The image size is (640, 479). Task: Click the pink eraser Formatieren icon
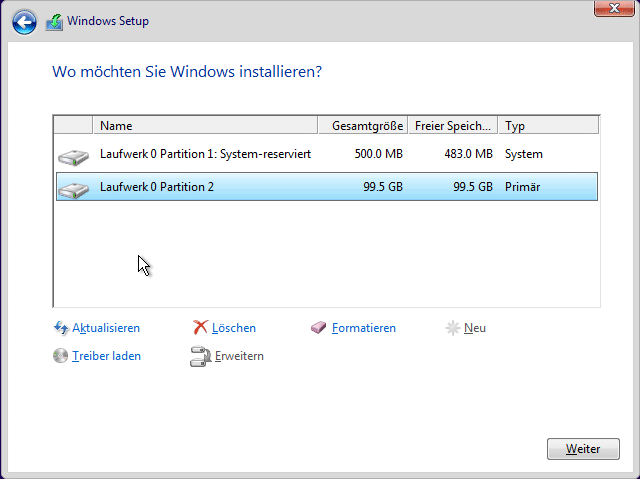point(318,327)
